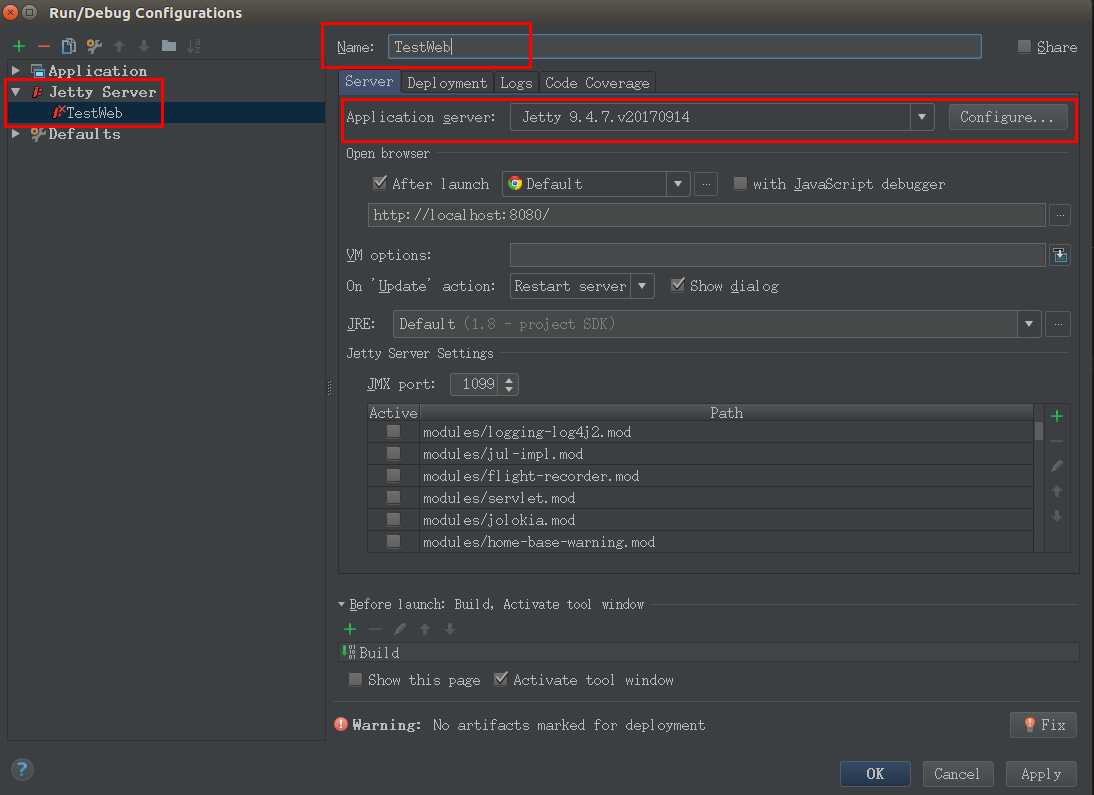Click the VM options input field
This screenshot has width=1094, height=795.
click(777, 255)
